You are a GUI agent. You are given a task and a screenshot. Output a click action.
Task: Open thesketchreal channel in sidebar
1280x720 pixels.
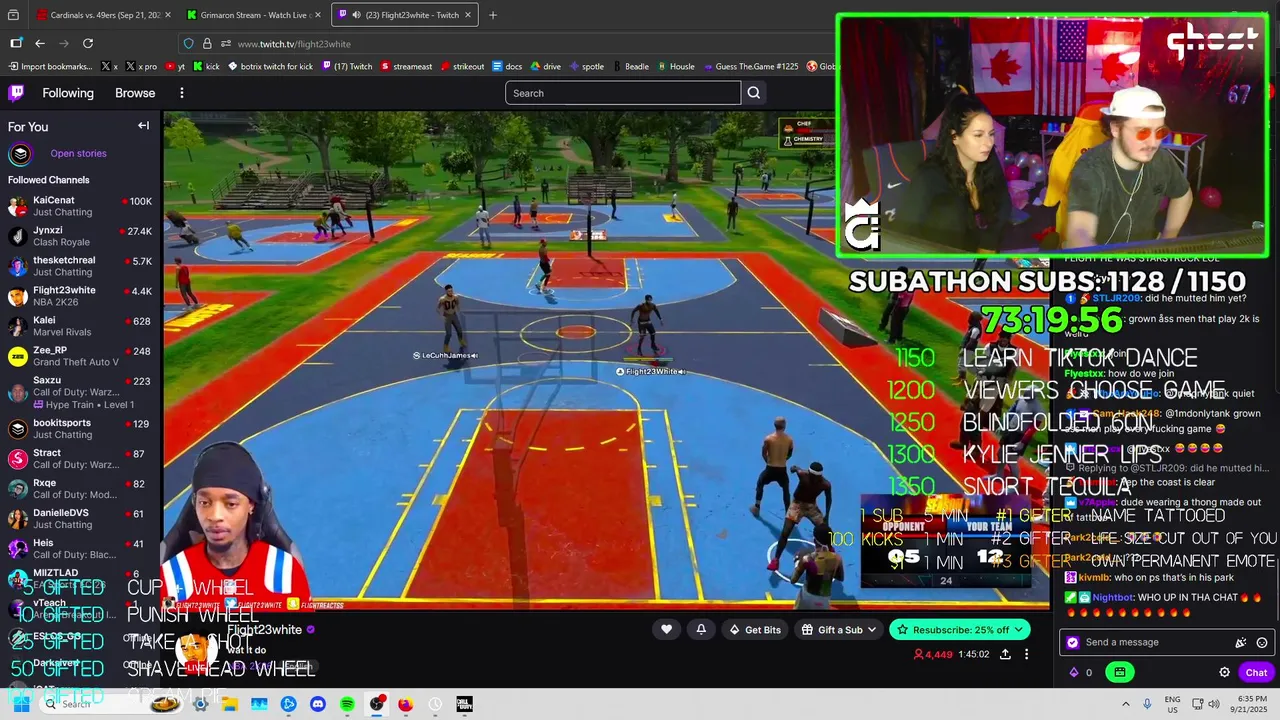[80, 266]
